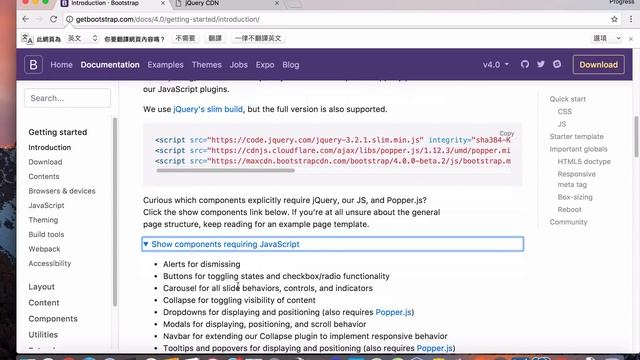Open Chrome three-dot menu
This screenshot has height=360, width=640.
631,19
